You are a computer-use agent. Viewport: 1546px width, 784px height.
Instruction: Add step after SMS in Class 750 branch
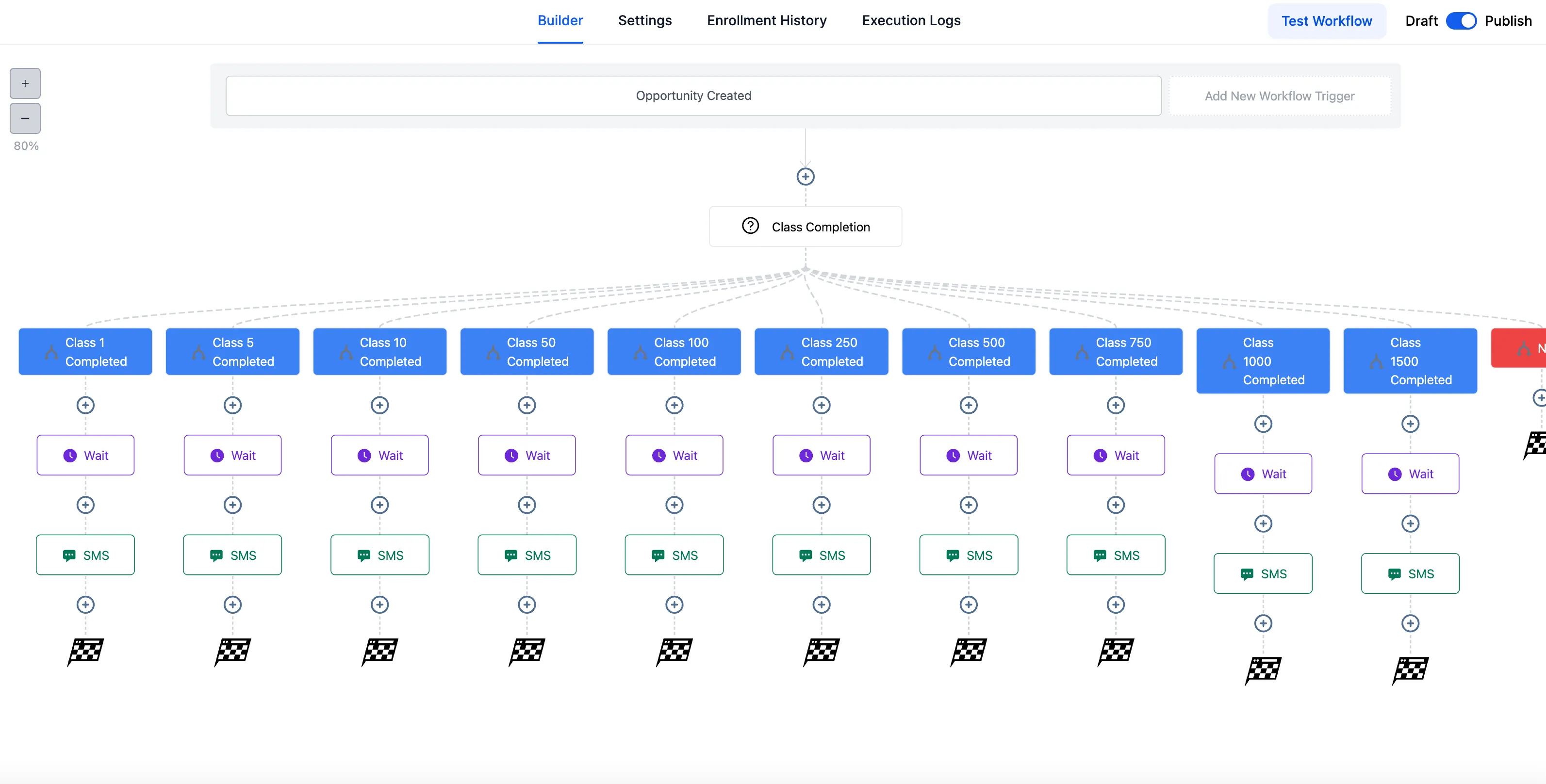click(x=1116, y=604)
